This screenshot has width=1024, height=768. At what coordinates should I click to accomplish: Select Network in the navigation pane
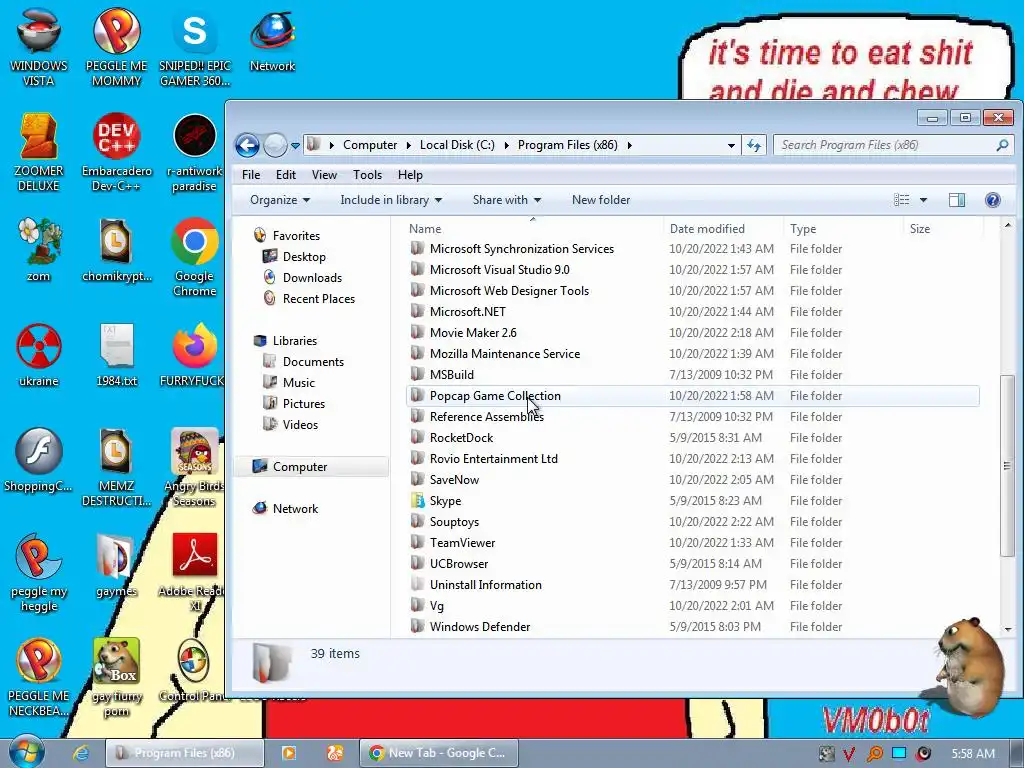(286, 509)
